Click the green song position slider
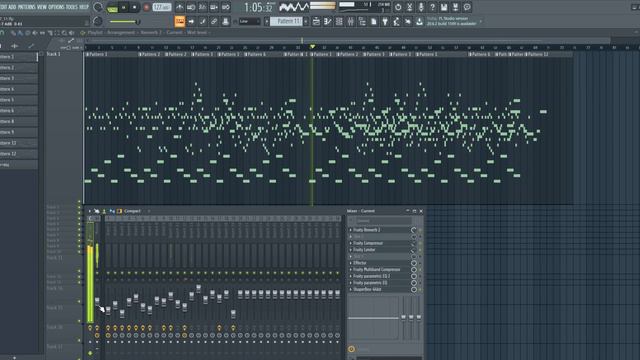Viewport: 640px width, 360px height. pyautogui.click(x=124, y=22)
